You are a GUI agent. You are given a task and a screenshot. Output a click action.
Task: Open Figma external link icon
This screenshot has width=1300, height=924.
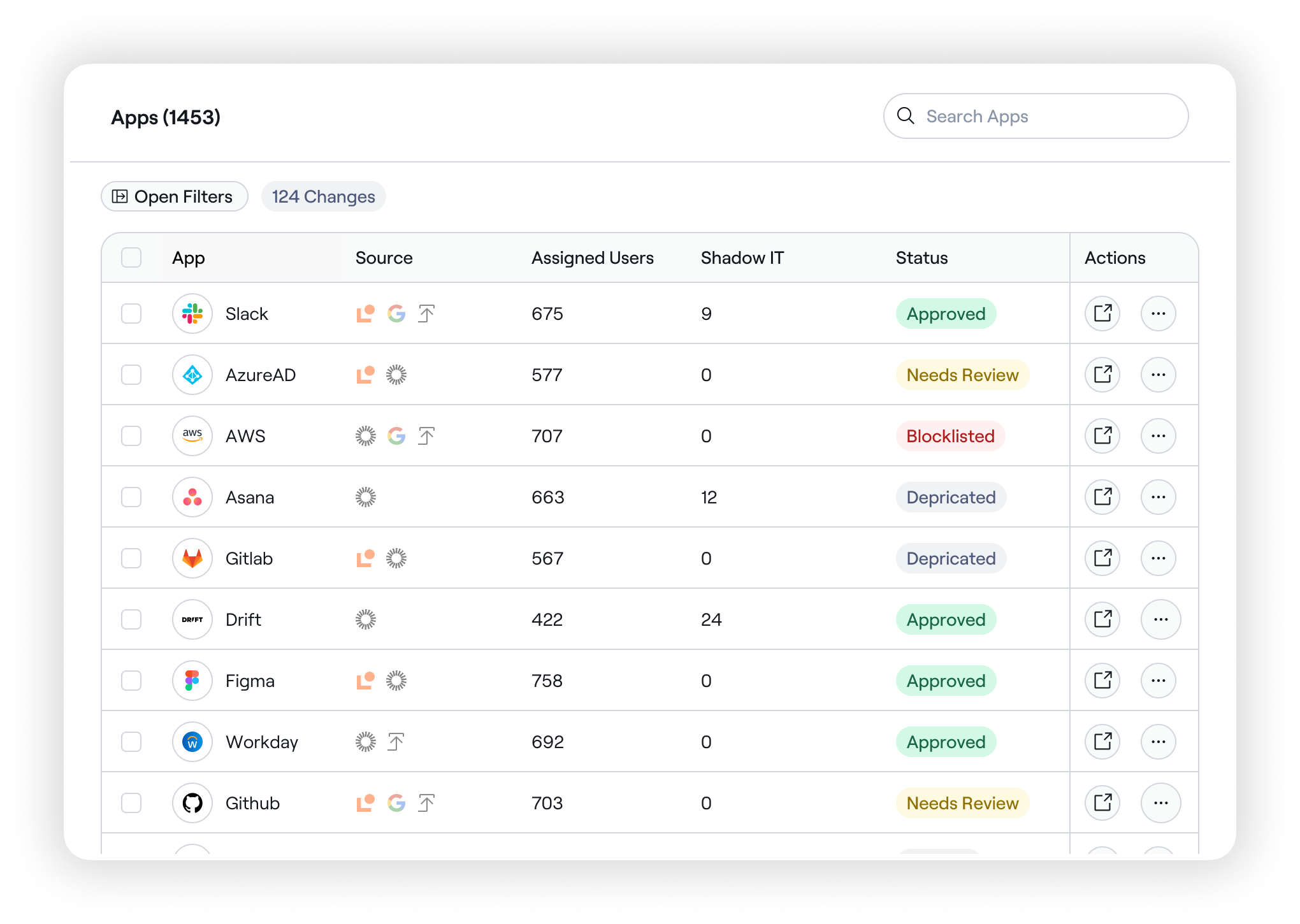pos(1102,681)
